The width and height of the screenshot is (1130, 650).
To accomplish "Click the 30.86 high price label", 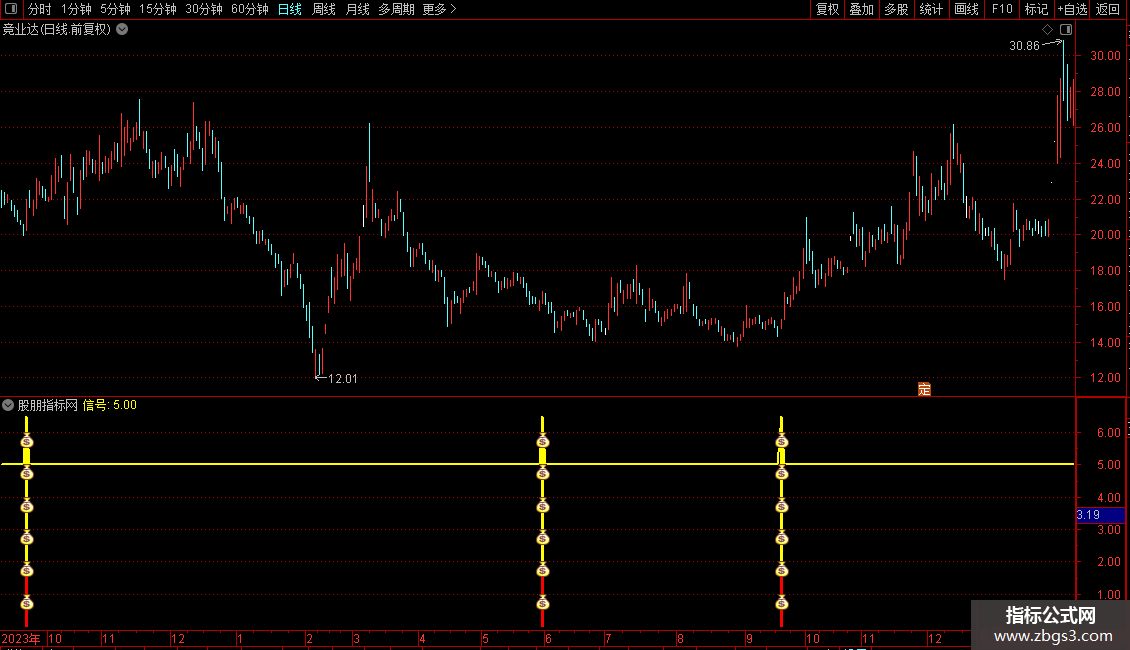I will (1024, 46).
